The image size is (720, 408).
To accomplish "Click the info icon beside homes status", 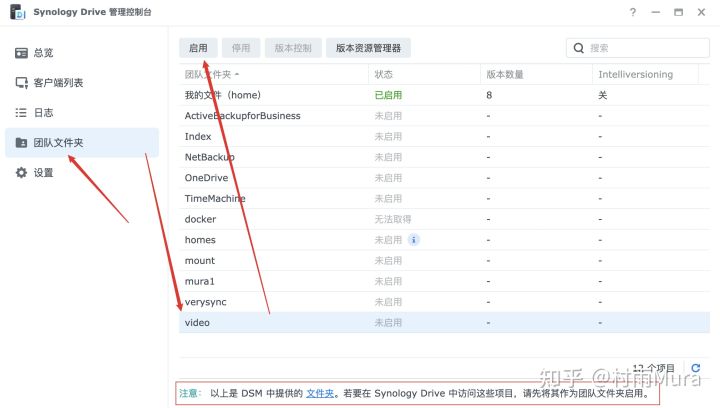I will pyautogui.click(x=414, y=240).
